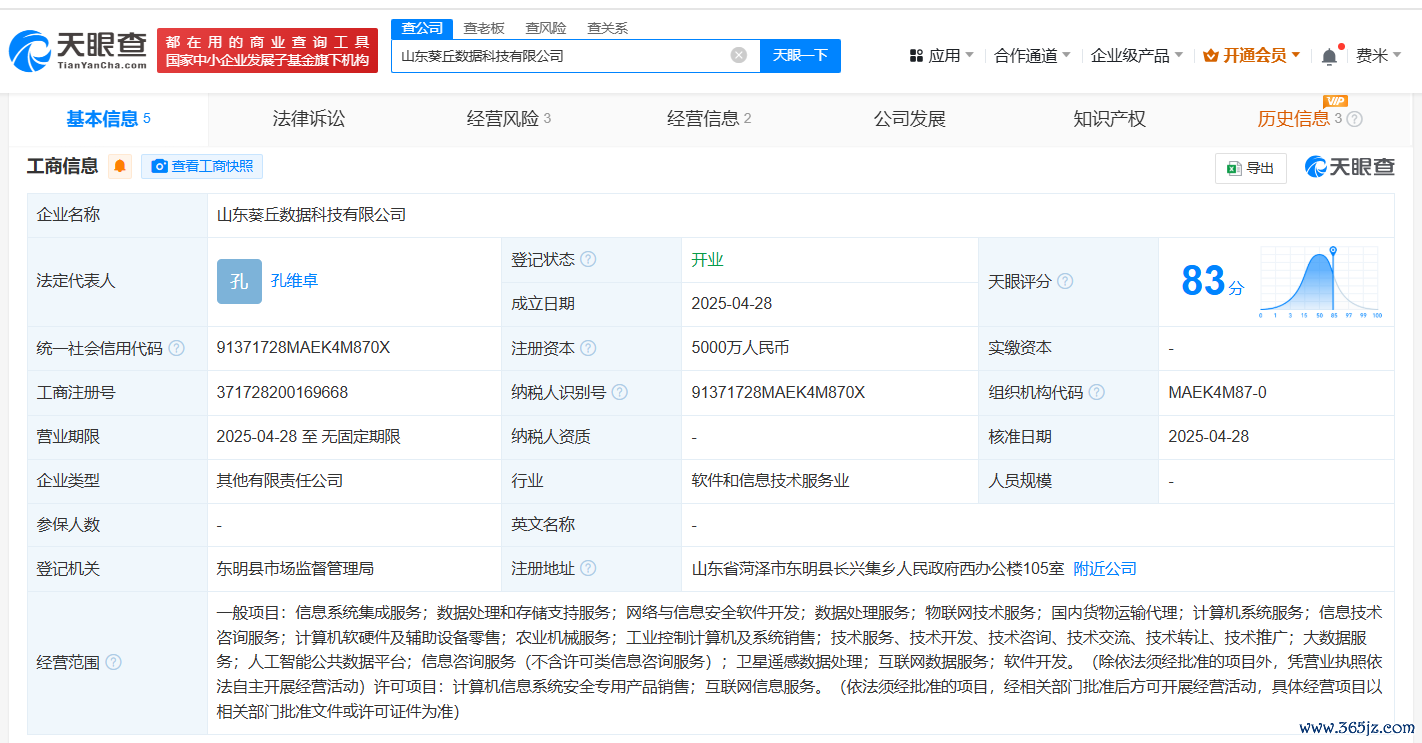
Task: Click the TianYanCha logo in the header
Action: tap(77, 50)
